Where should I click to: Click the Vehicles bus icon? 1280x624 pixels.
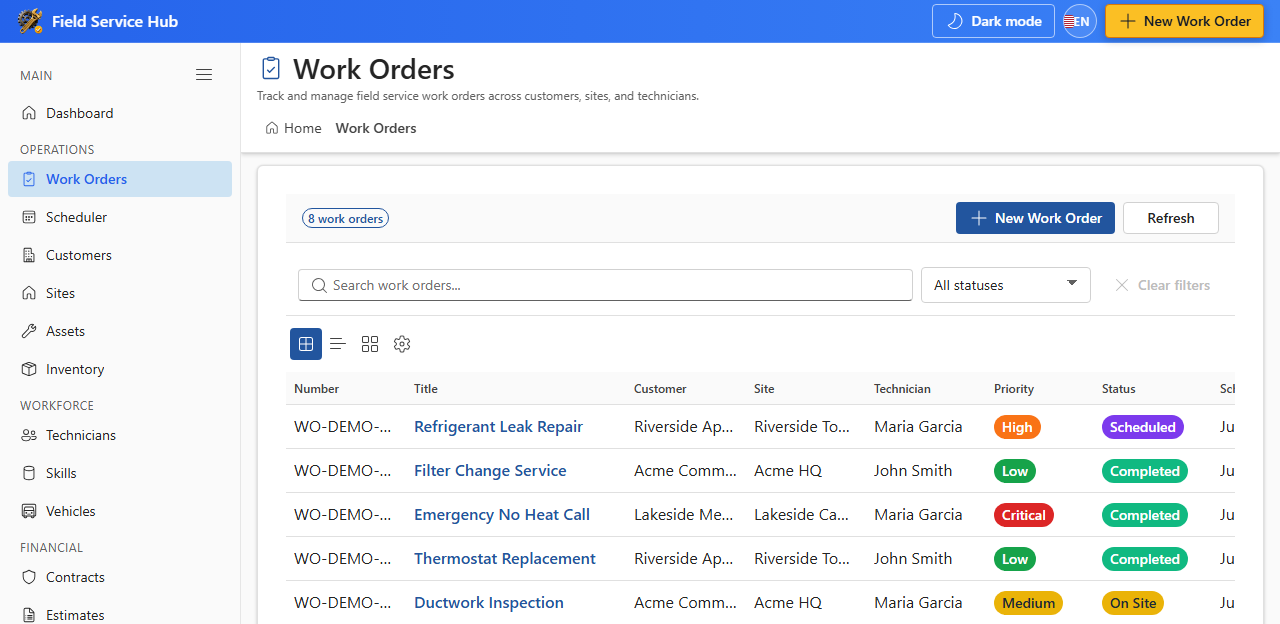29,511
